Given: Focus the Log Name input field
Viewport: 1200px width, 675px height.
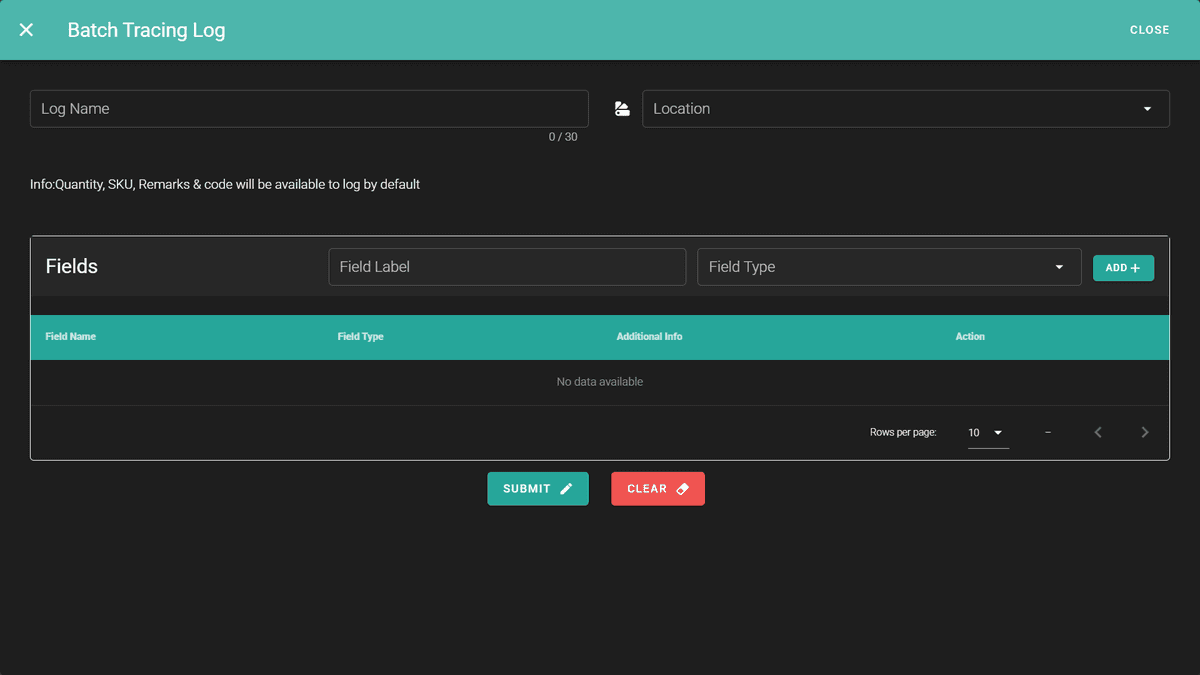Looking at the screenshot, I should coord(309,109).
